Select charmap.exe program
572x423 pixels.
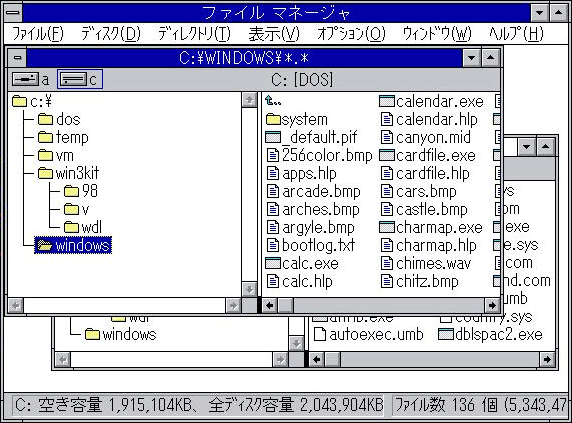tap(431, 228)
